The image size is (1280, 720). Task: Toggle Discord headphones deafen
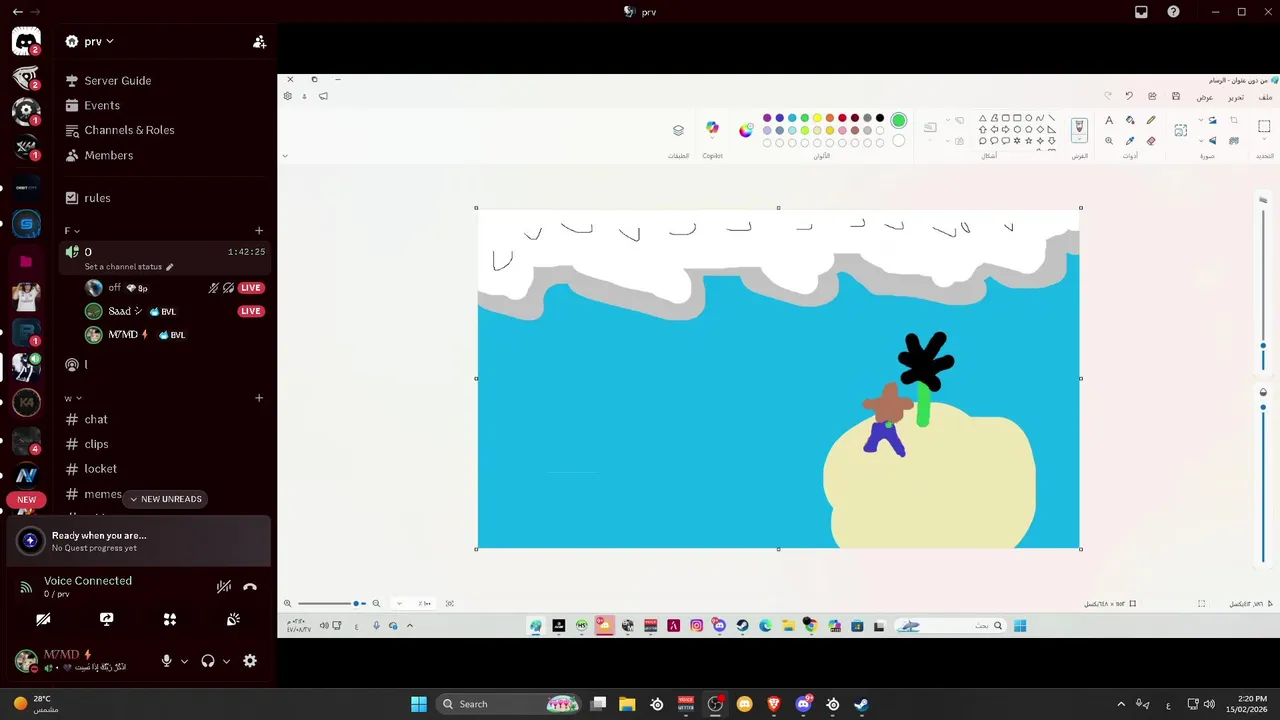[x=208, y=661]
